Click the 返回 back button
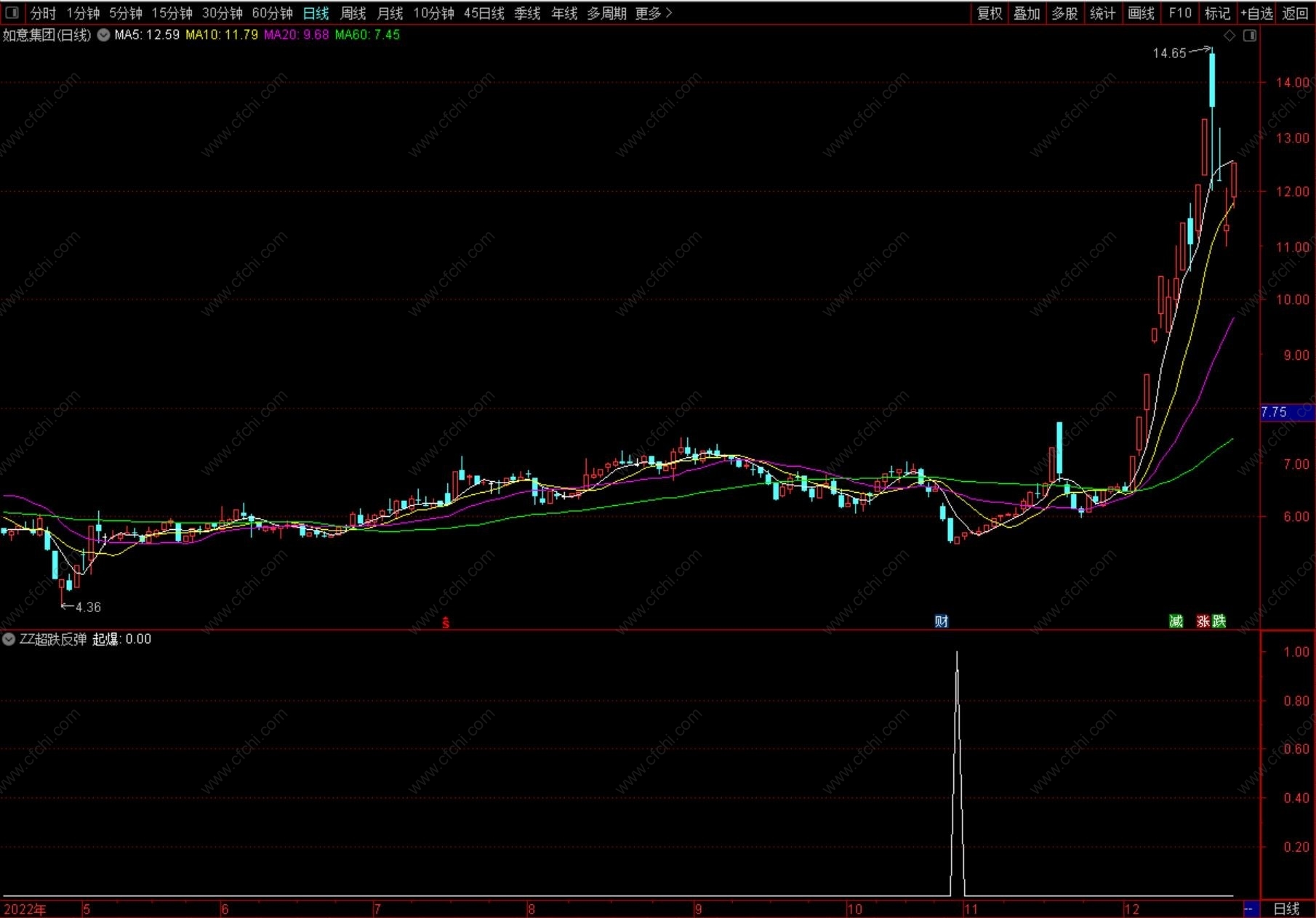Image resolution: width=1316 pixels, height=918 pixels. click(1295, 13)
